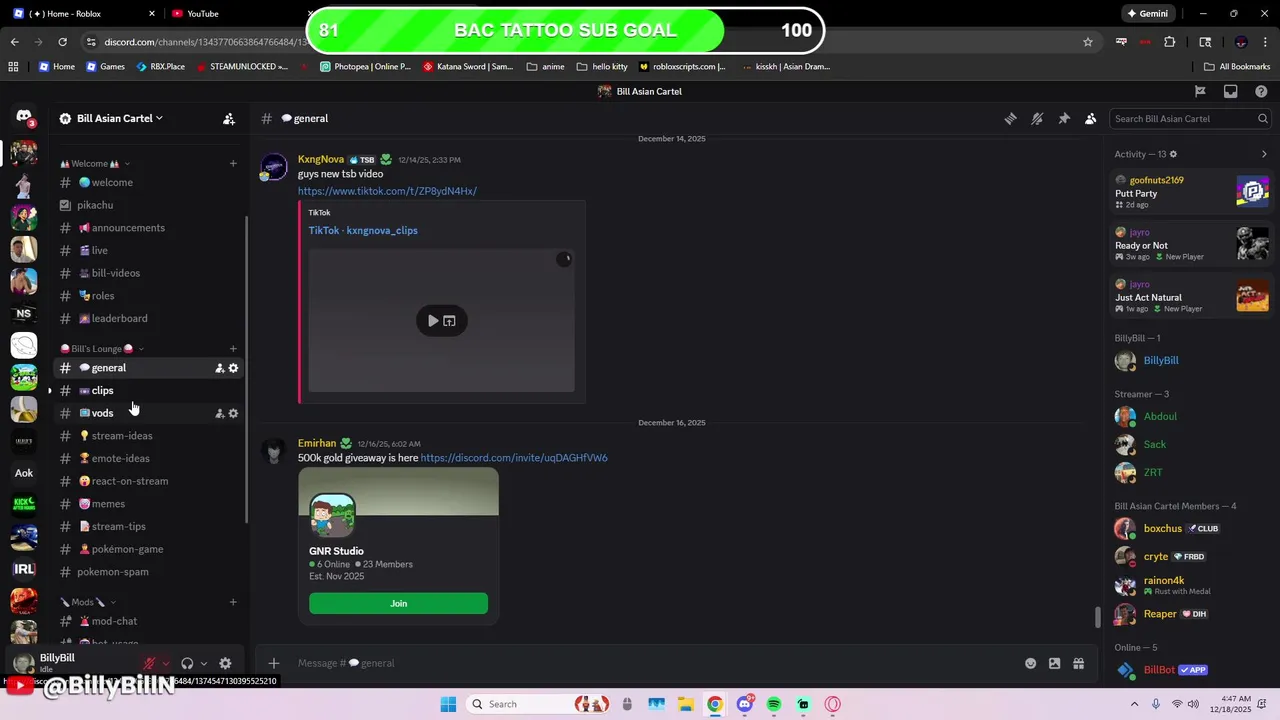Click the Search Bill Asian Cartel field
Image resolution: width=1280 pixels, height=720 pixels.
coord(1190,118)
